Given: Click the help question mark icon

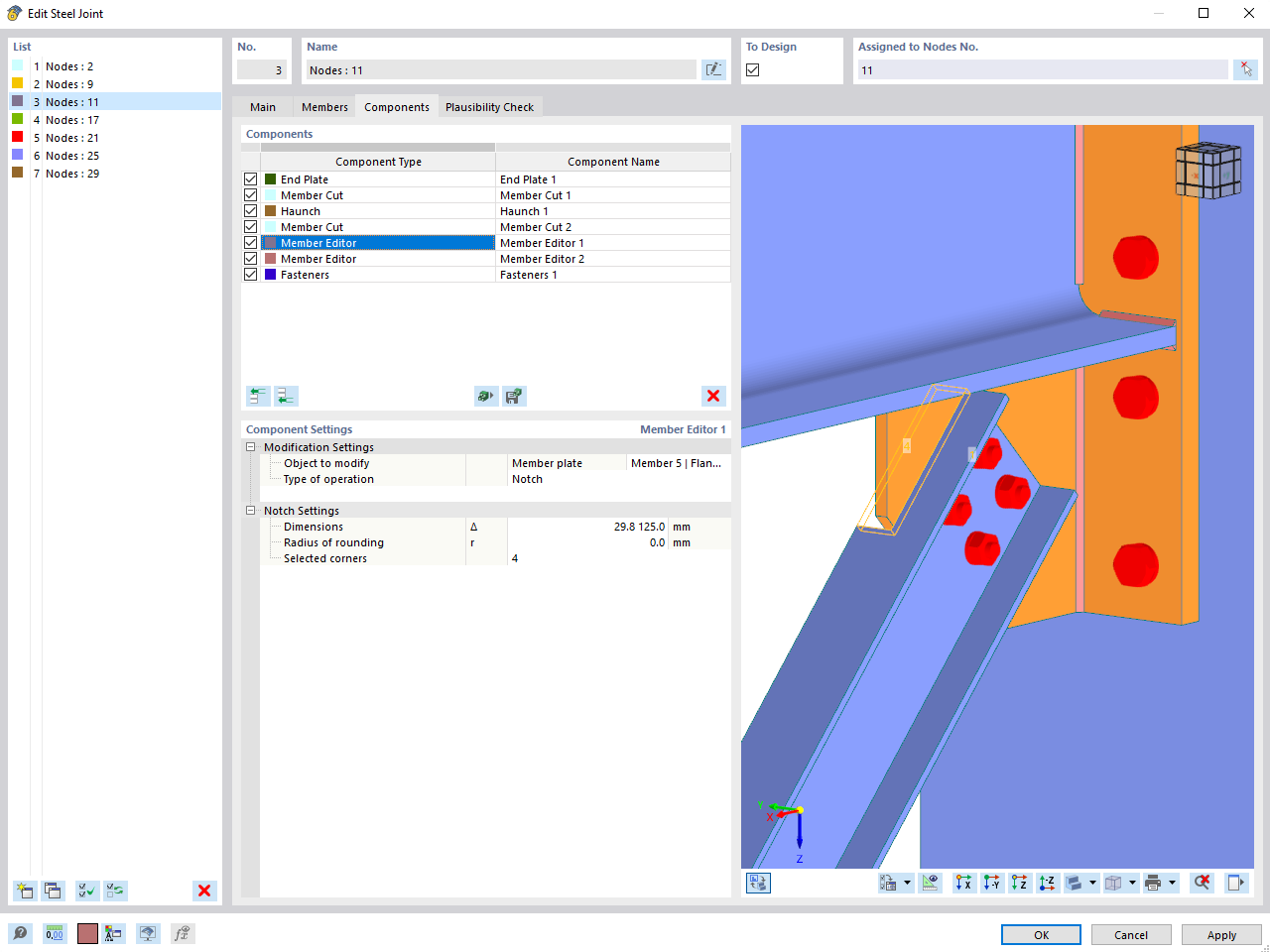Looking at the screenshot, I should pyautogui.click(x=20, y=933).
